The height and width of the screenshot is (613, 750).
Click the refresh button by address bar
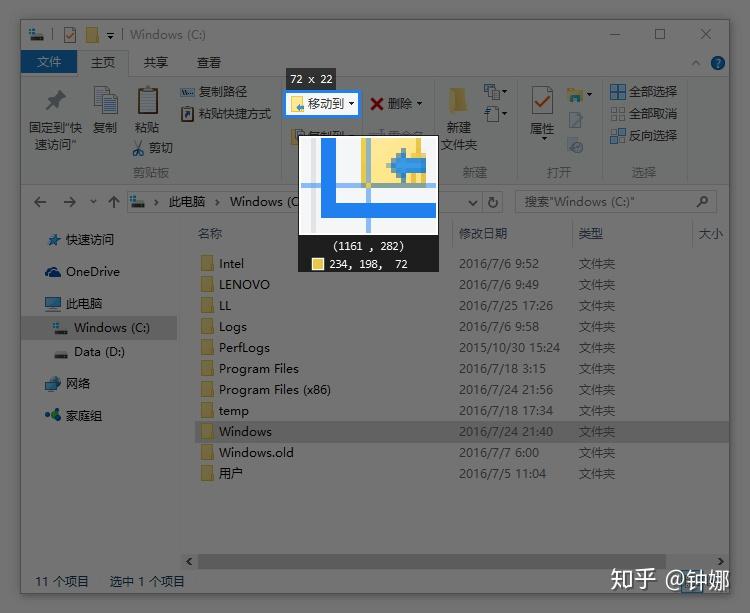pos(493,202)
